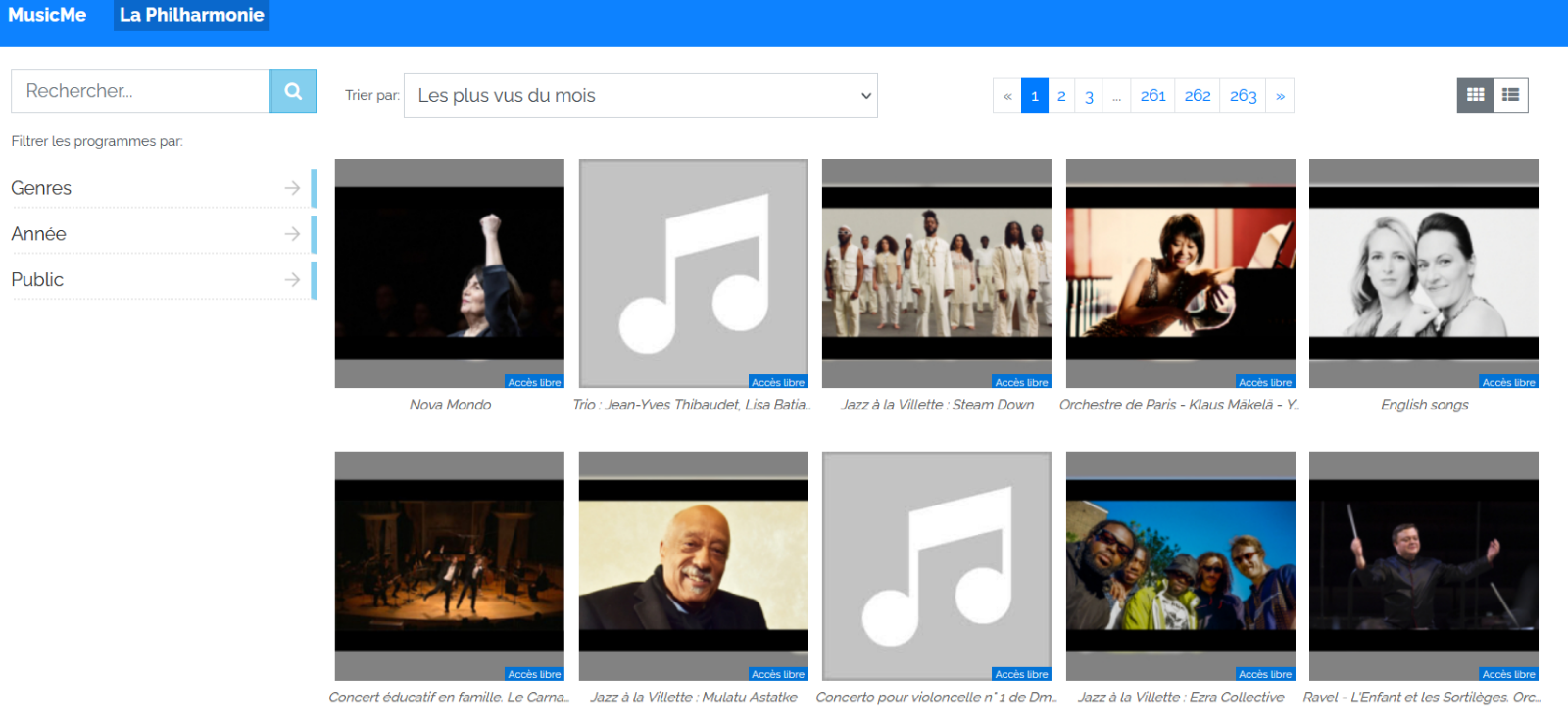Expand the Public filter arrow
This screenshot has height=722, width=1568.
coord(292,280)
